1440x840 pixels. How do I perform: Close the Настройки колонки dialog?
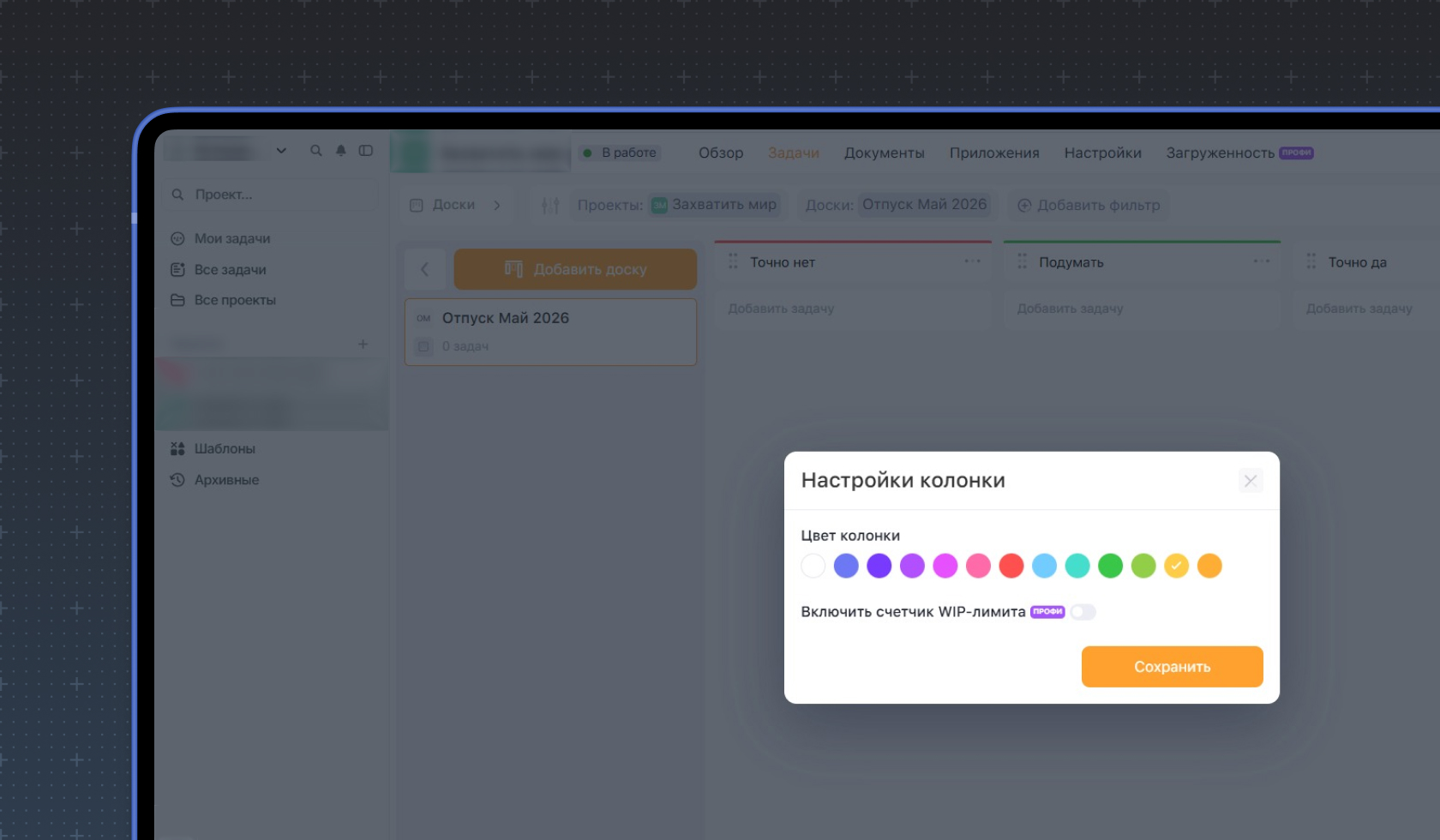tap(1251, 481)
